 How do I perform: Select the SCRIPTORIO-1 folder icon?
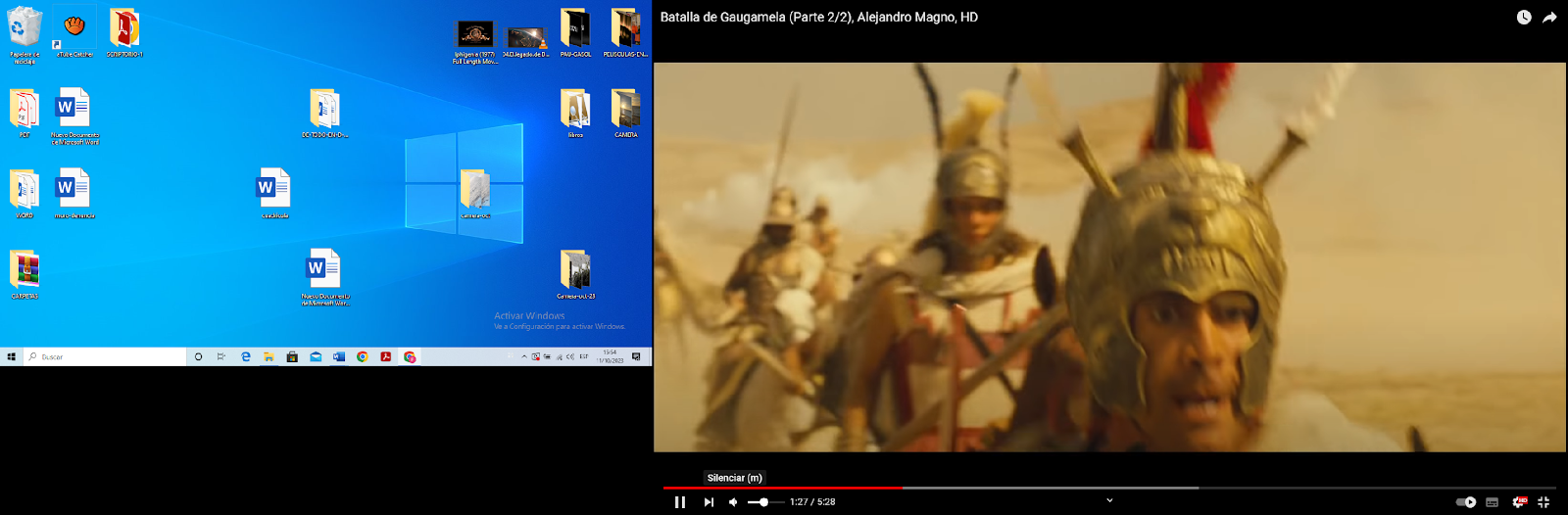click(x=124, y=32)
